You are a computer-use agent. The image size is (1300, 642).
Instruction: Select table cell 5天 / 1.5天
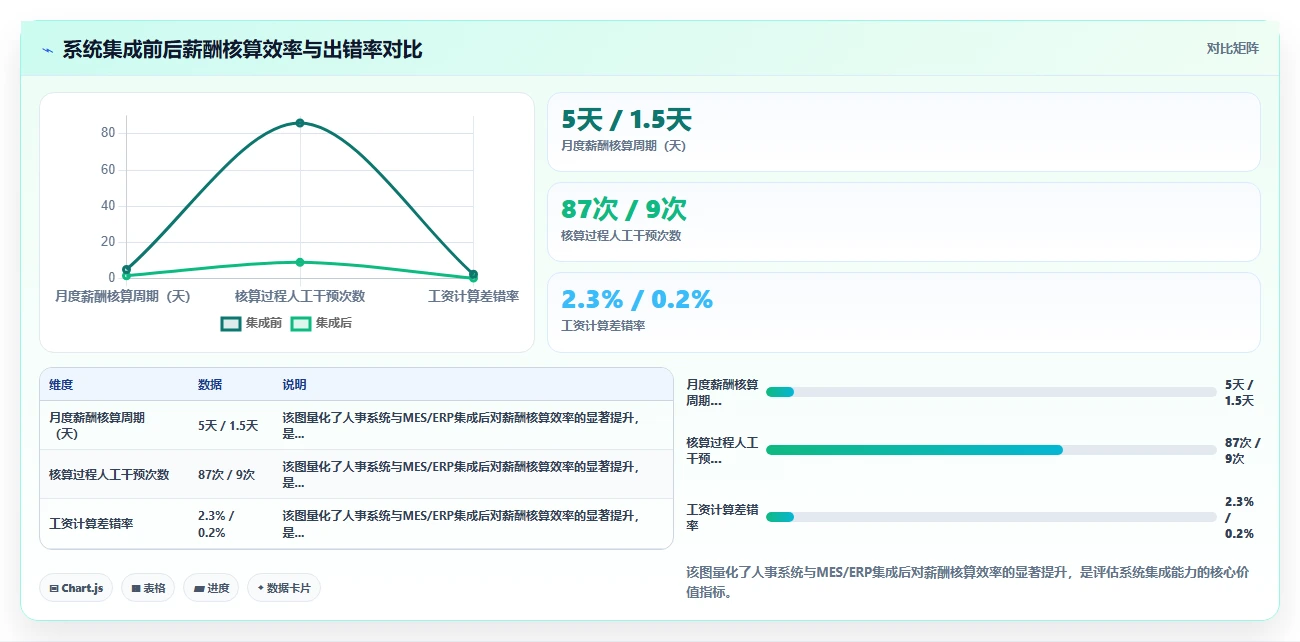[x=228, y=426]
